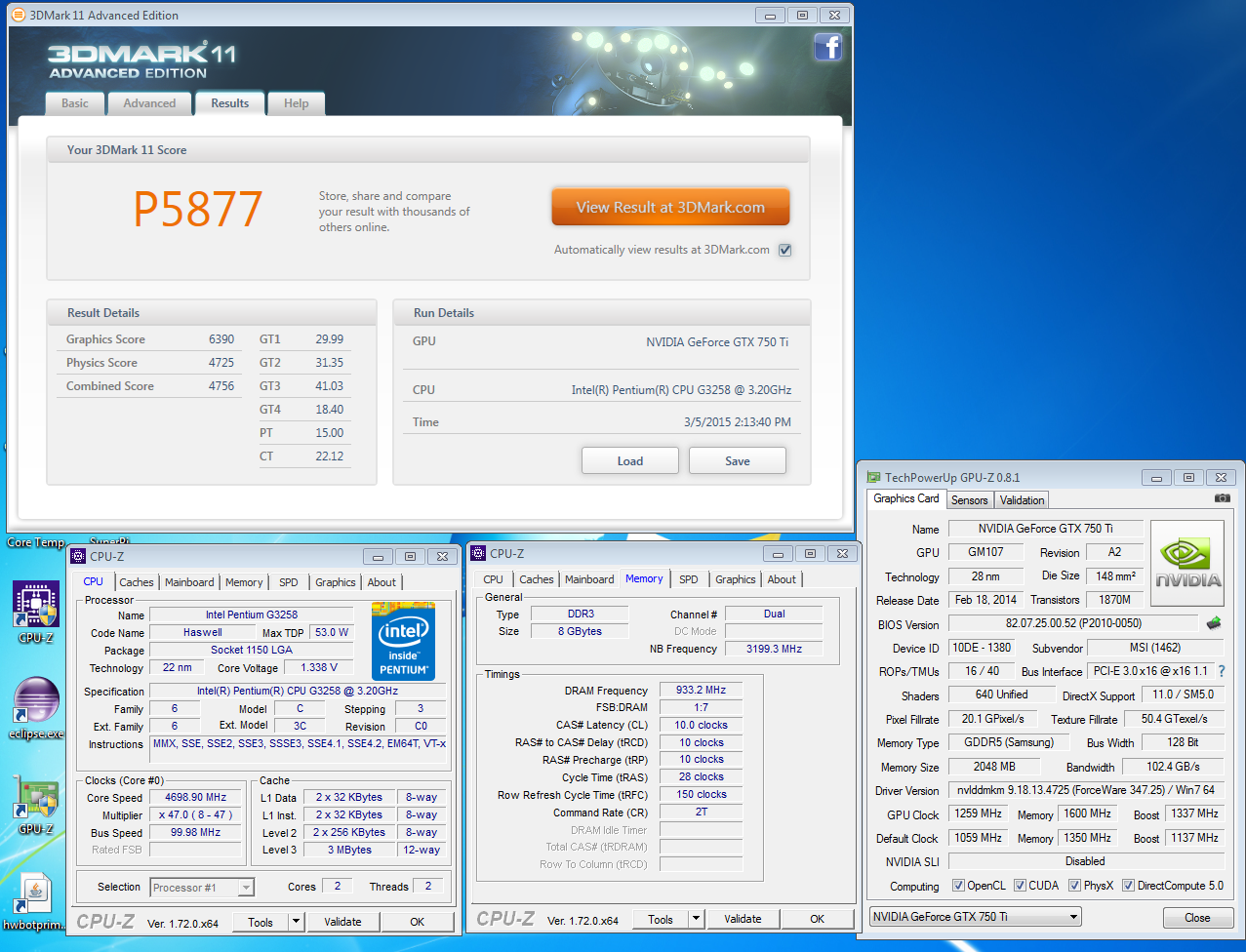Open the GPU selector dropdown in GPU-Z

[976, 917]
